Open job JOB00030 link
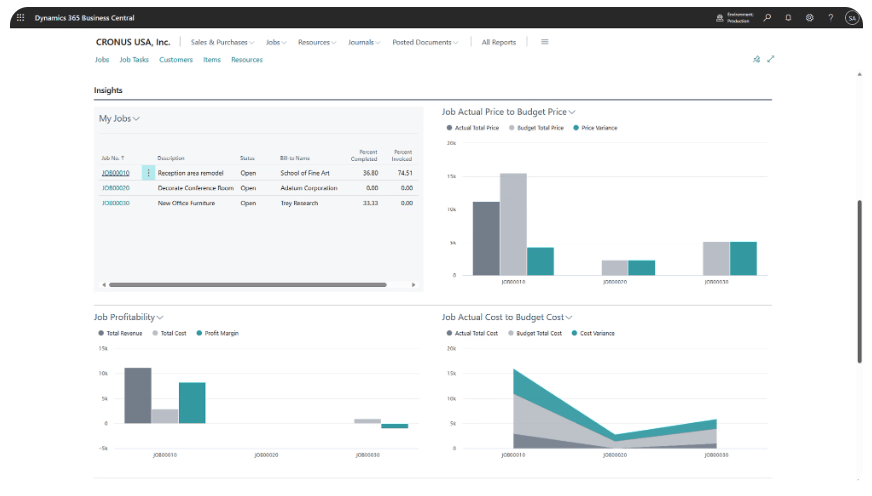Viewport: 872px width, 496px height. (x=116, y=203)
